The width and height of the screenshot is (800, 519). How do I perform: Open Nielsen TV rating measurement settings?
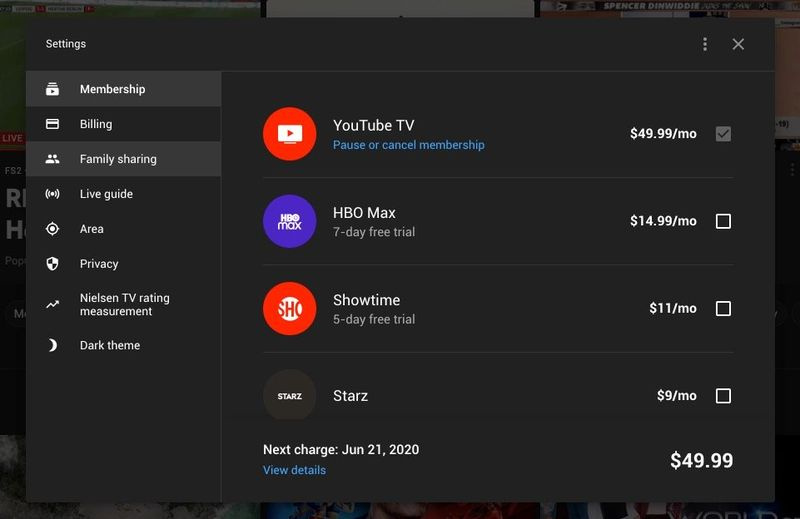point(123,305)
